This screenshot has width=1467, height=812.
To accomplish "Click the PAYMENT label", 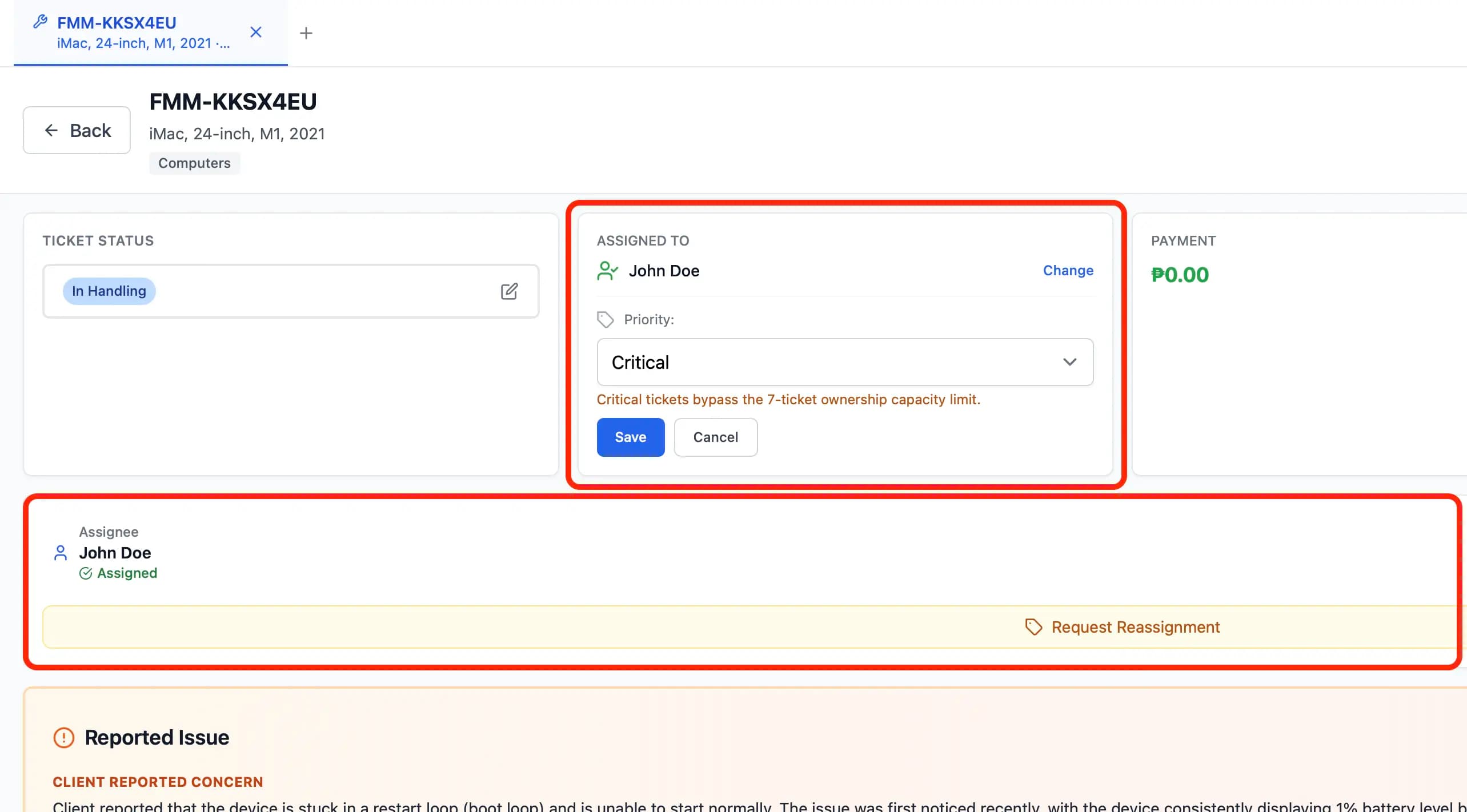I will click(x=1184, y=241).
